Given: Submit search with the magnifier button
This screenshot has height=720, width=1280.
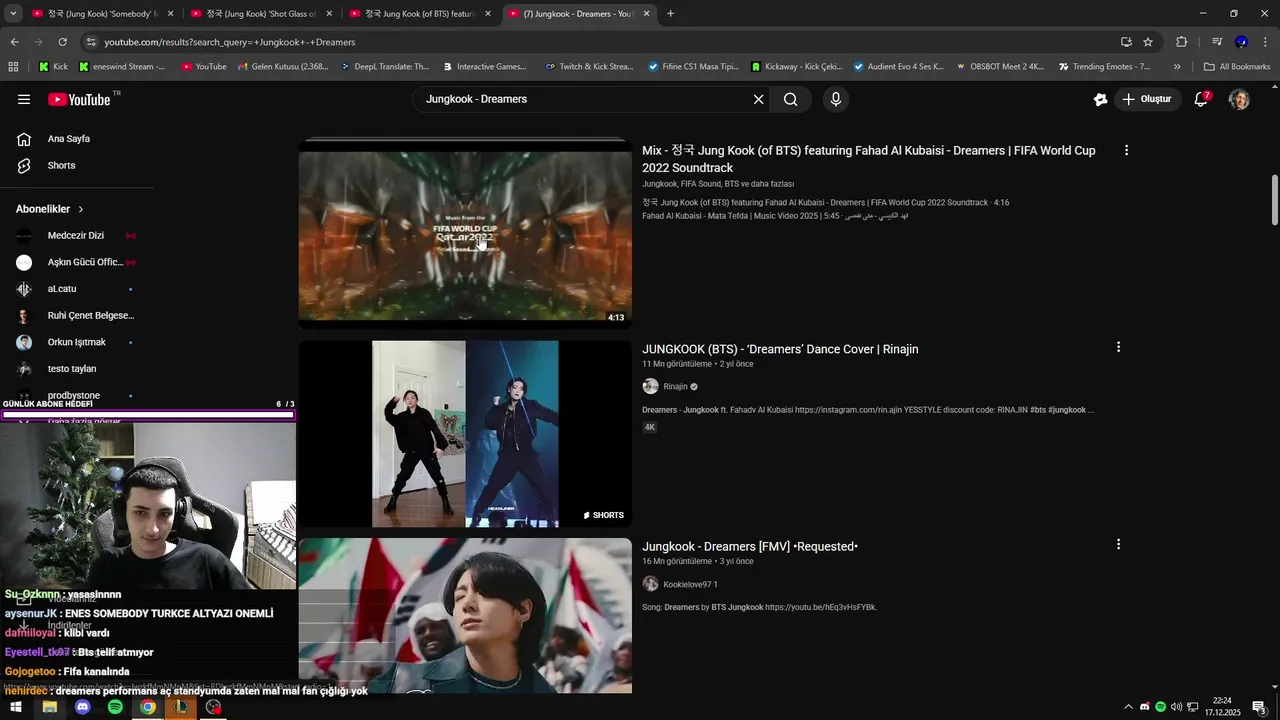Looking at the screenshot, I should tap(790, 99).
